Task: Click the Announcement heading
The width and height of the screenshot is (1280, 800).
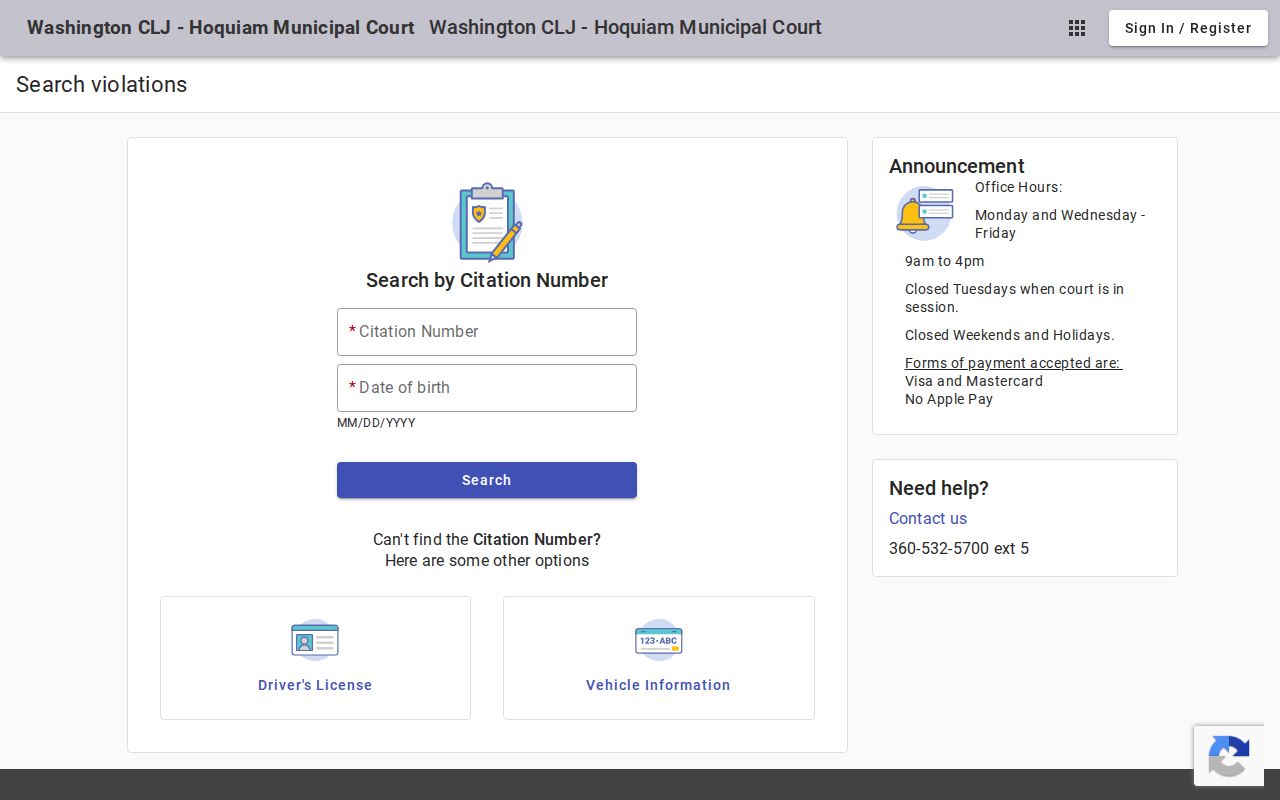Action: (957, 166)
